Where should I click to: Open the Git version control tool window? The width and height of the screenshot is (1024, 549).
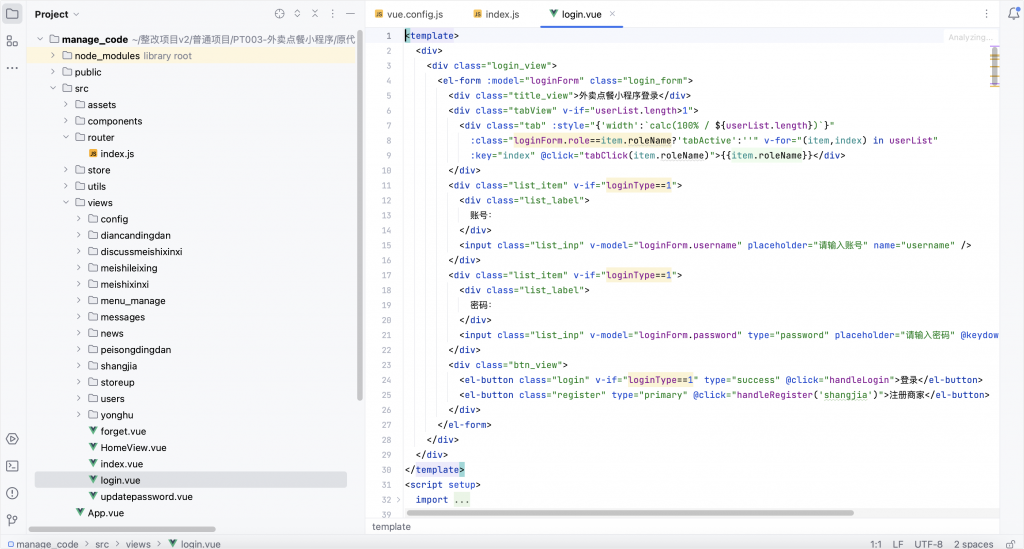click(x=12, y=520)
